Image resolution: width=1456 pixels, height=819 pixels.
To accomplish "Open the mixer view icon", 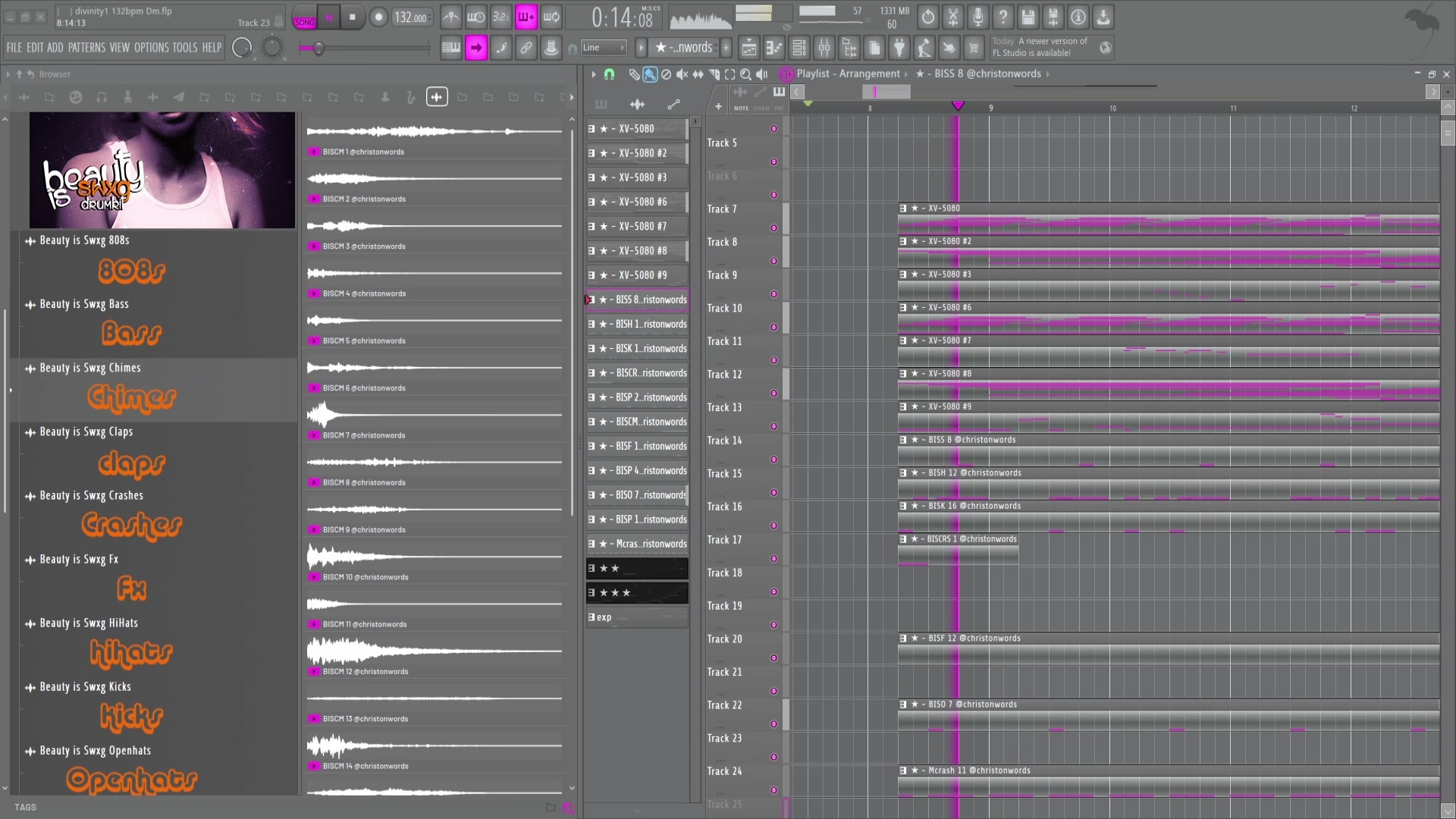I will tap(824, 49).
